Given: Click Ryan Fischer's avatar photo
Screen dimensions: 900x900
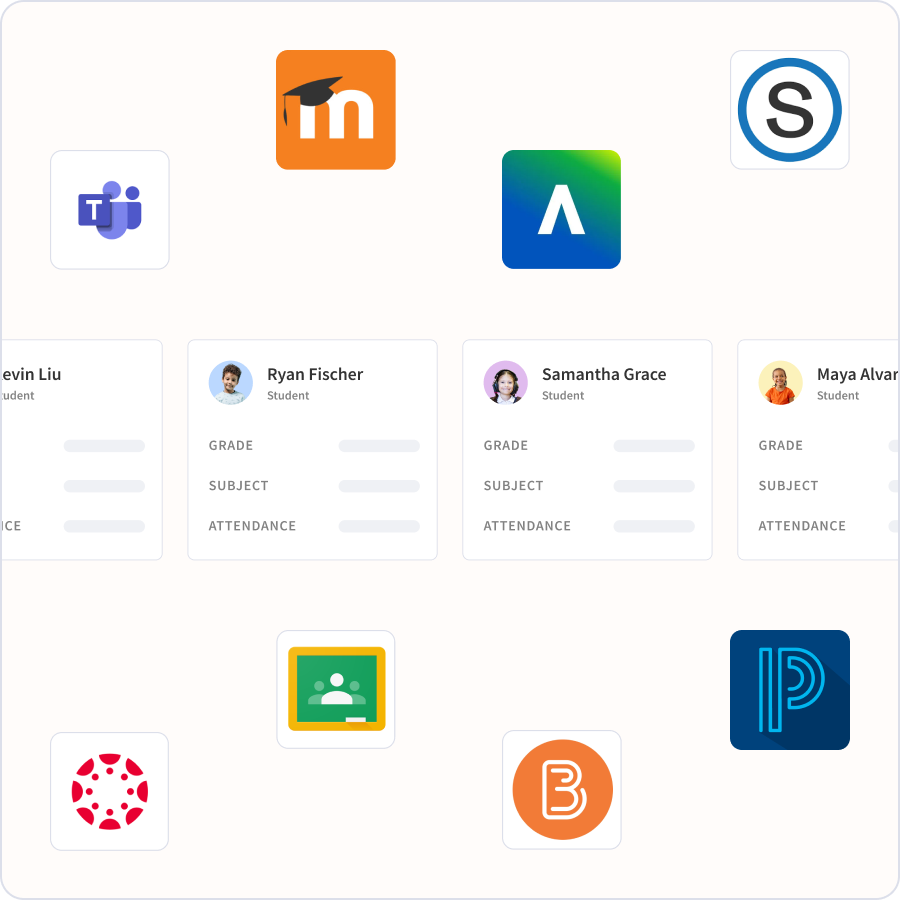Looking at the screenshot, I should 231,383.
